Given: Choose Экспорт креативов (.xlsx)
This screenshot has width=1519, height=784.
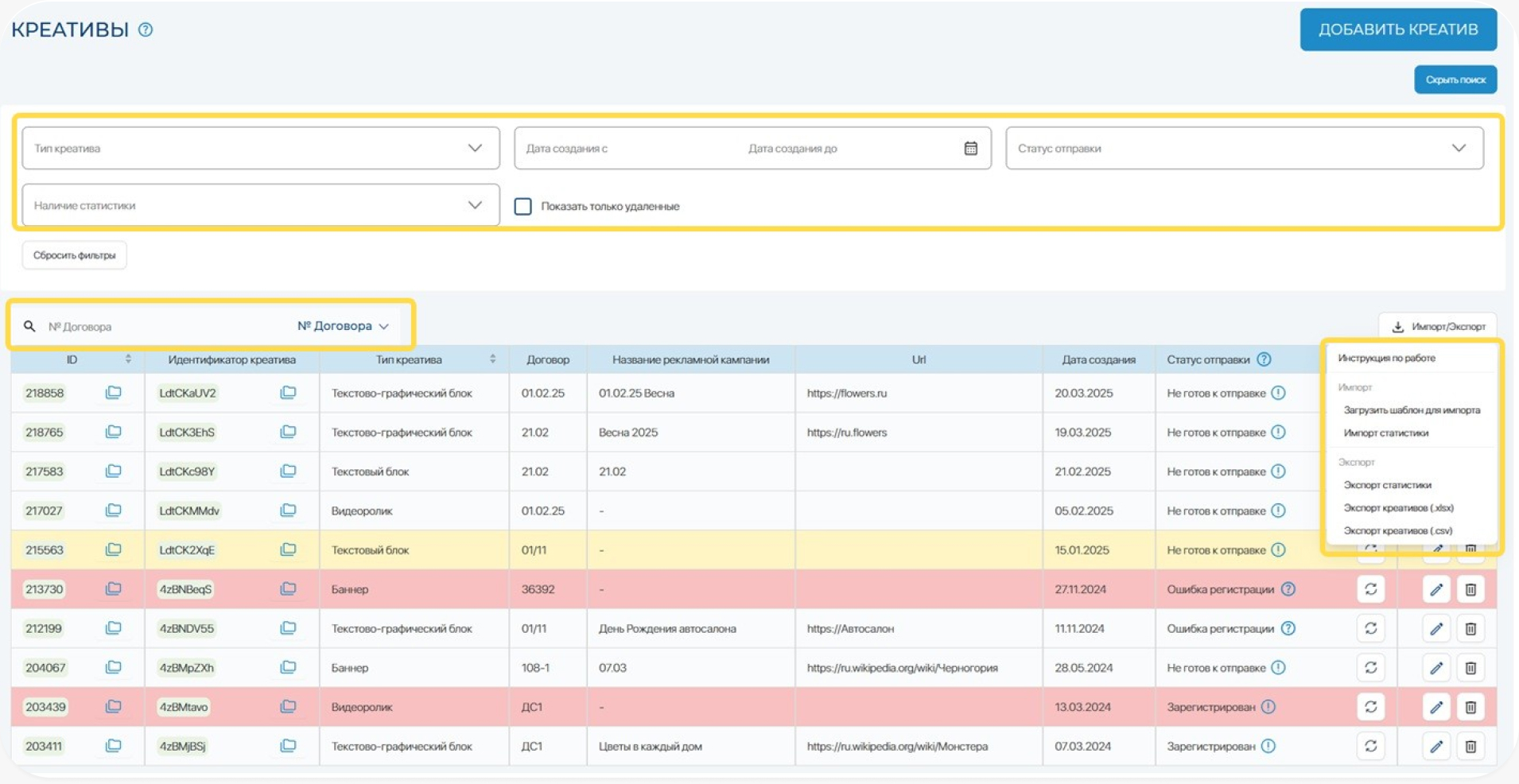Looking at the screenshot, I should click(1398, 508).
